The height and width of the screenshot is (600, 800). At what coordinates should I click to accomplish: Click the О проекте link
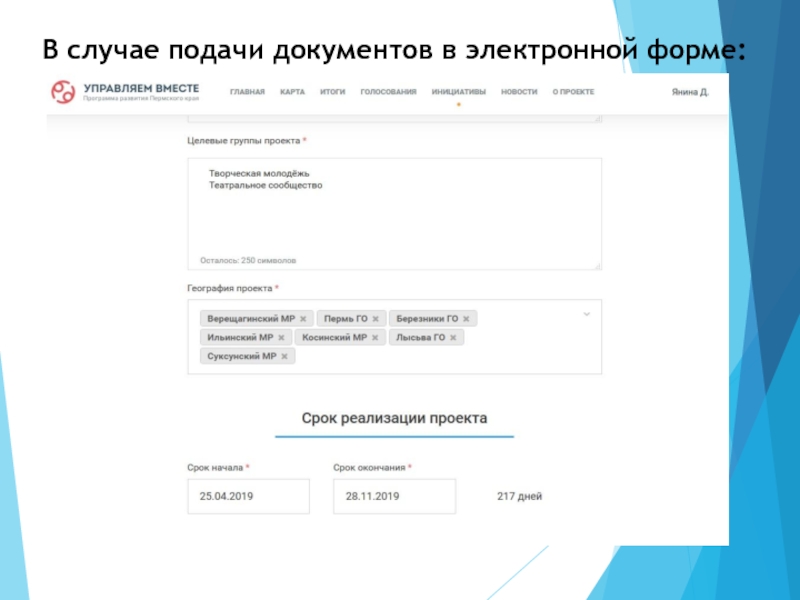pyautogui.click(x=573, y=92)
